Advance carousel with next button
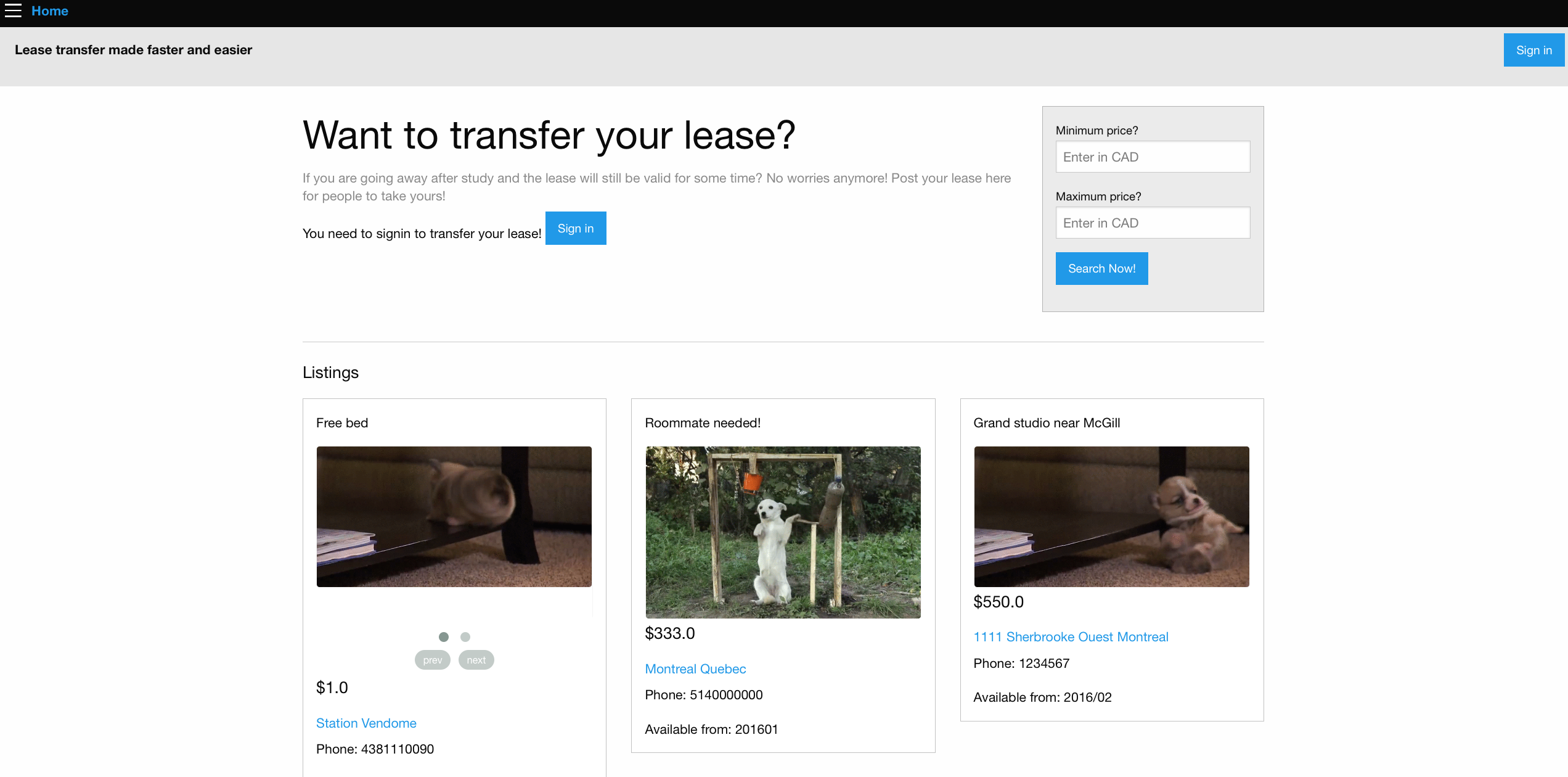Viewport: 1568px width, 777px height. [x=476, y=660]
